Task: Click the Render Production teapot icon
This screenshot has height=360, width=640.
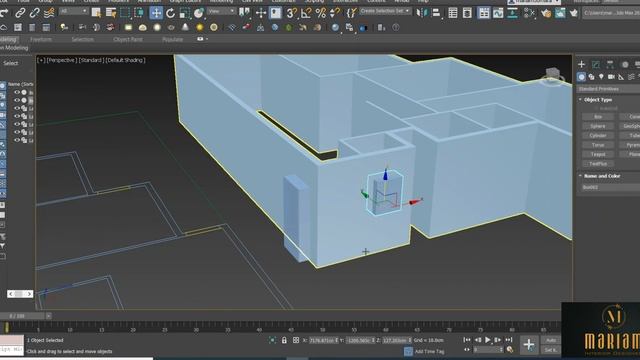Action: coord(574,13)
